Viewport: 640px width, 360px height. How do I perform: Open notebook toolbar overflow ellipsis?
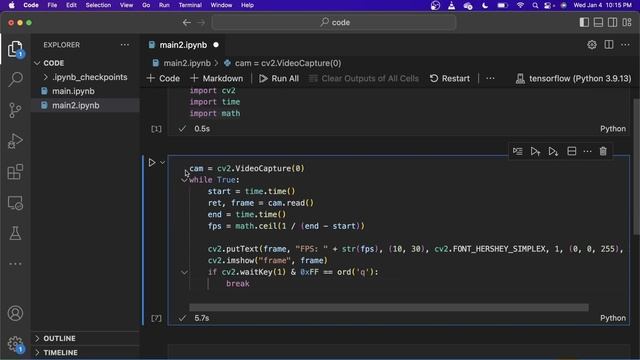tap(490, 78)
